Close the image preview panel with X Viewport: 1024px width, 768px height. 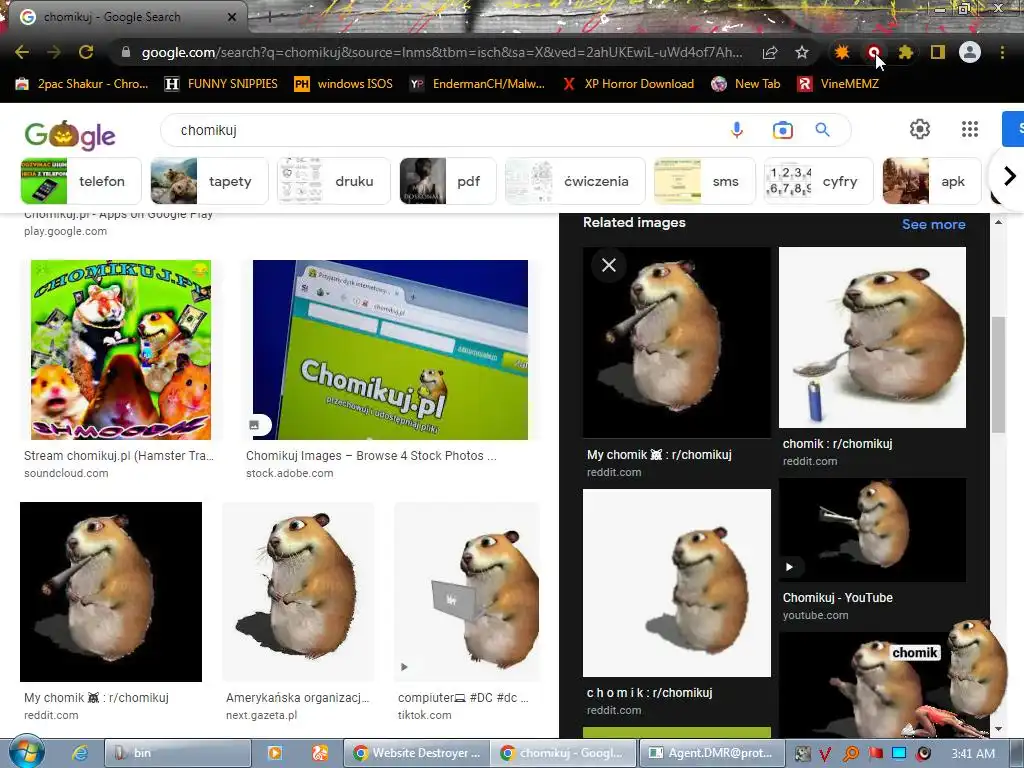(609, 265)
